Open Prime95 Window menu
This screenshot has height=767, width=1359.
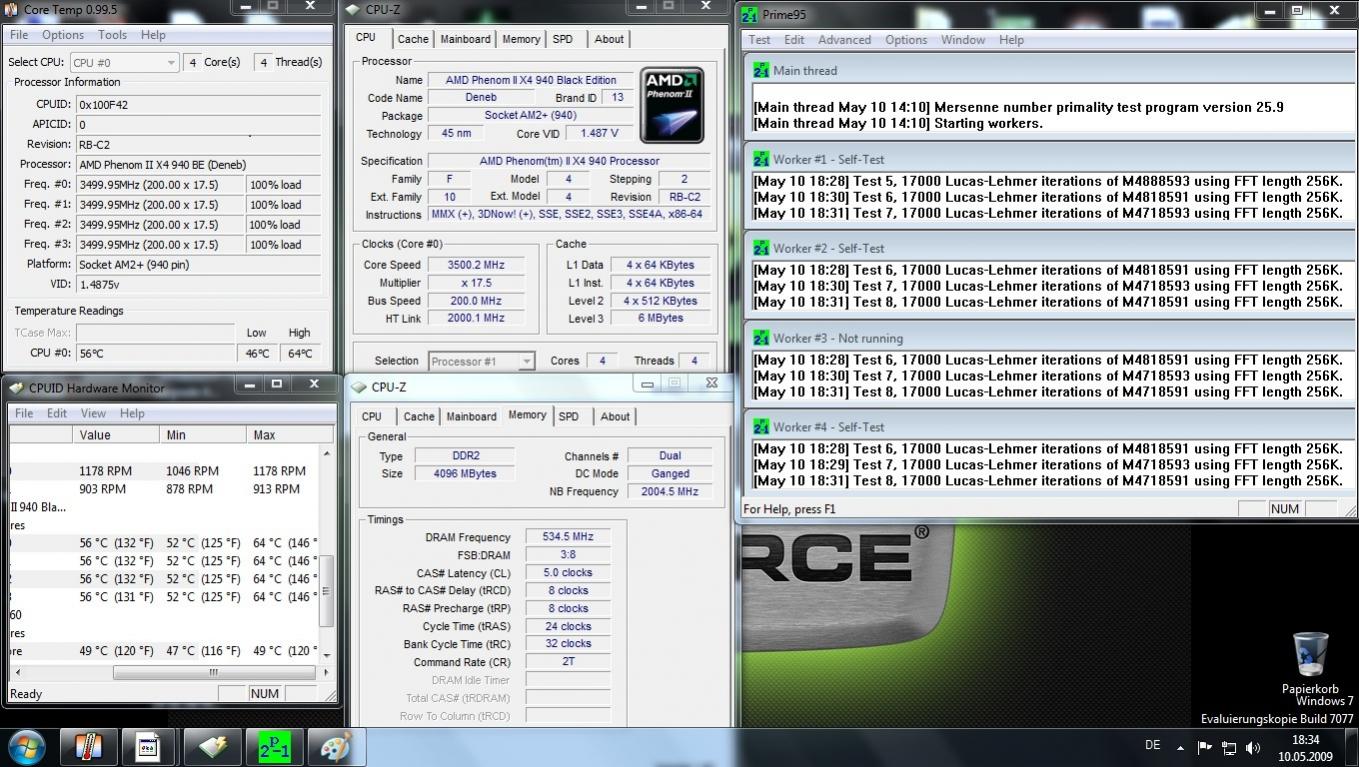pos(964,40)
